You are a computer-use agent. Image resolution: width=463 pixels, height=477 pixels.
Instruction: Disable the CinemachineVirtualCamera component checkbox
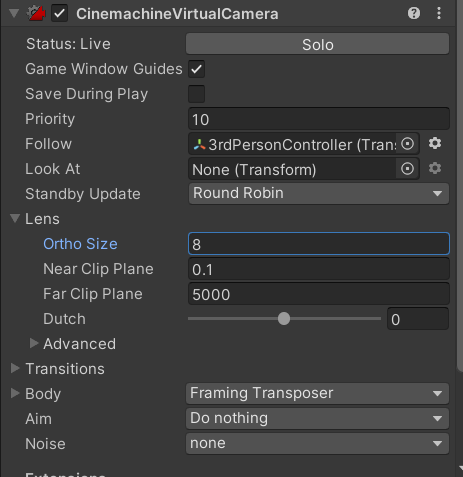coord(59,14)
